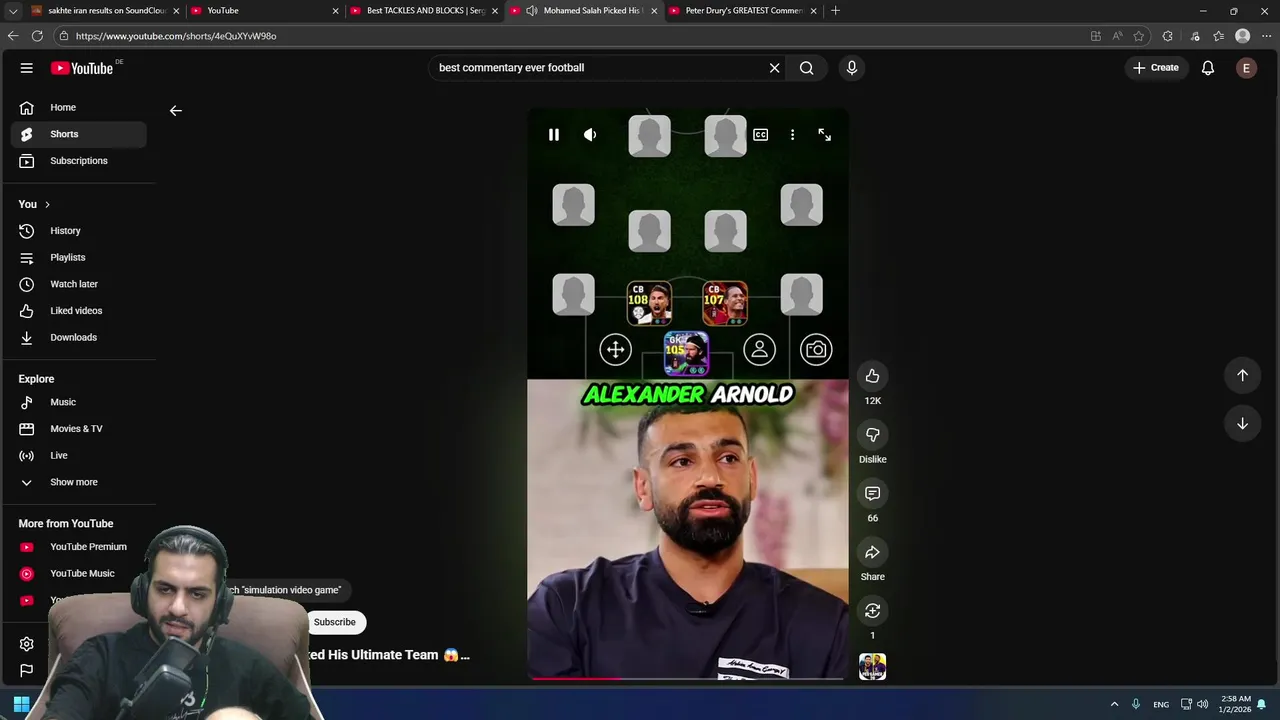Open the browser tab search dropdown
Image resolution: width=1280 pixels, height=720 pixels.
point(12,11)
